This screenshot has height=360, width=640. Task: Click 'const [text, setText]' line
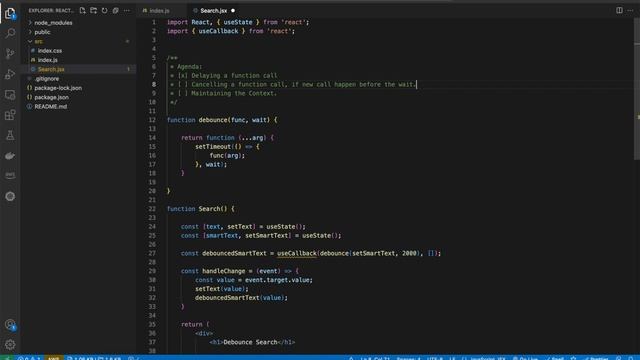tap(243, 227)
